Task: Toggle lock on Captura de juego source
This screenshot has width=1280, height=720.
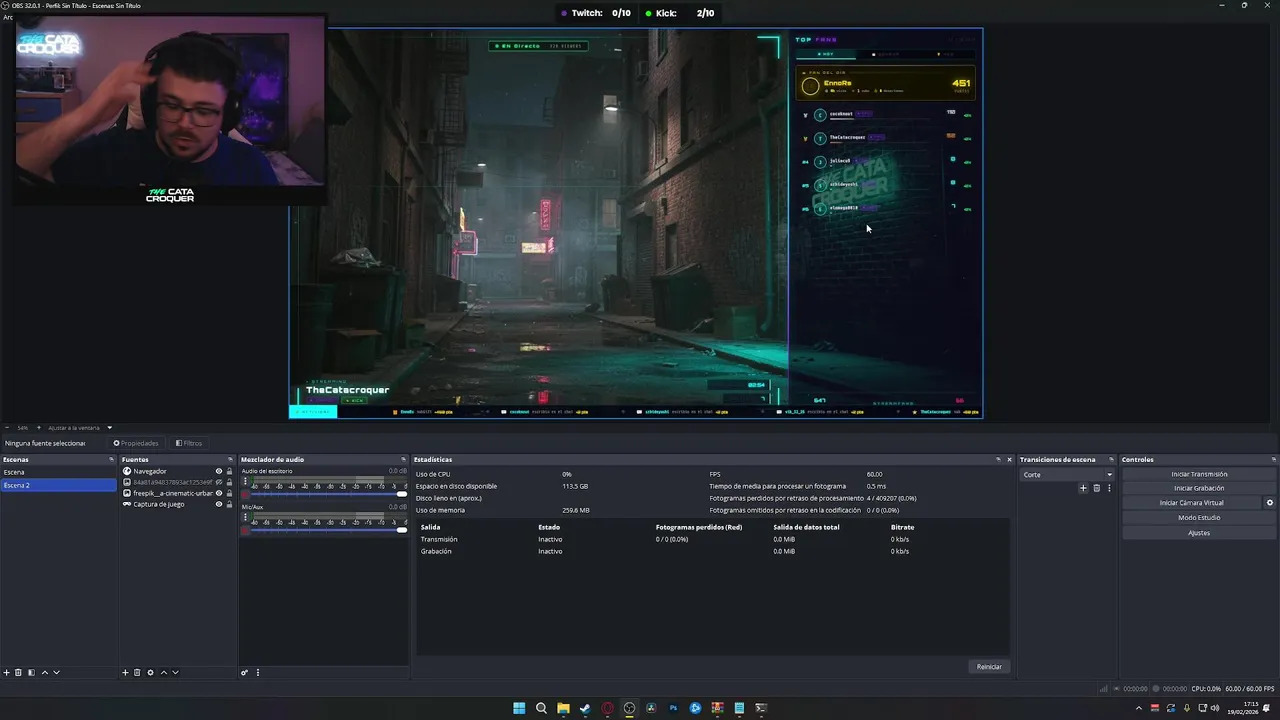Action: [229, 504]
